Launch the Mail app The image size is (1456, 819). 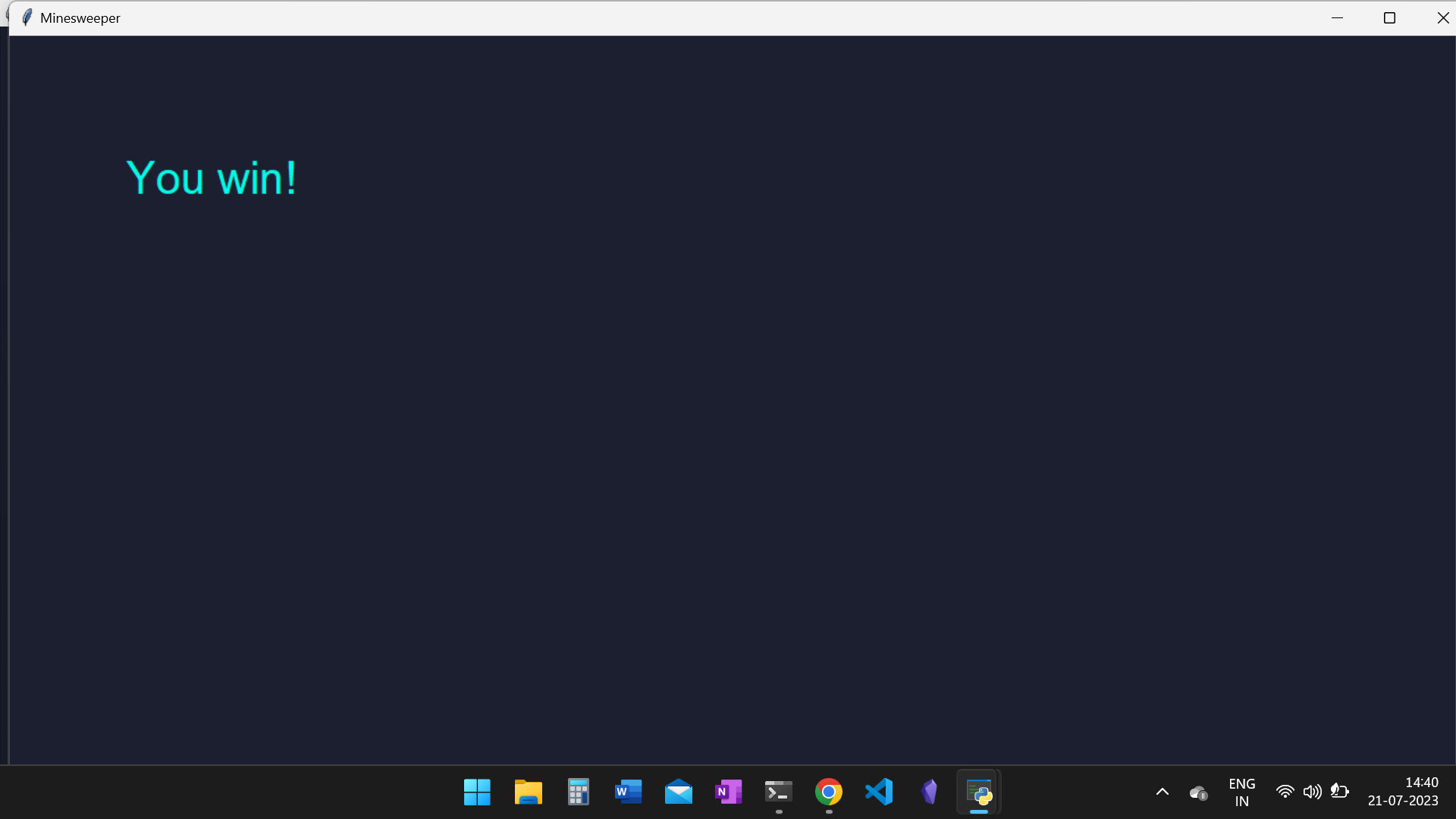(x=679, y=792)
